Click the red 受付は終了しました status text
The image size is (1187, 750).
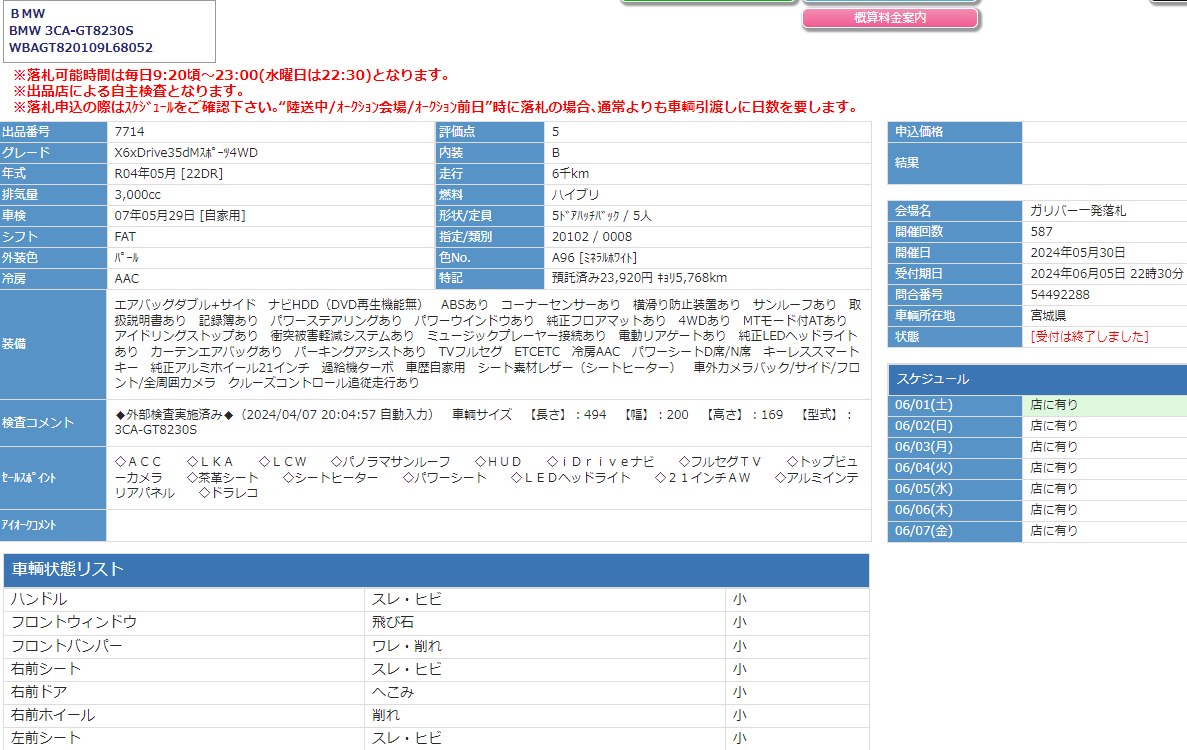point(1089,337)
